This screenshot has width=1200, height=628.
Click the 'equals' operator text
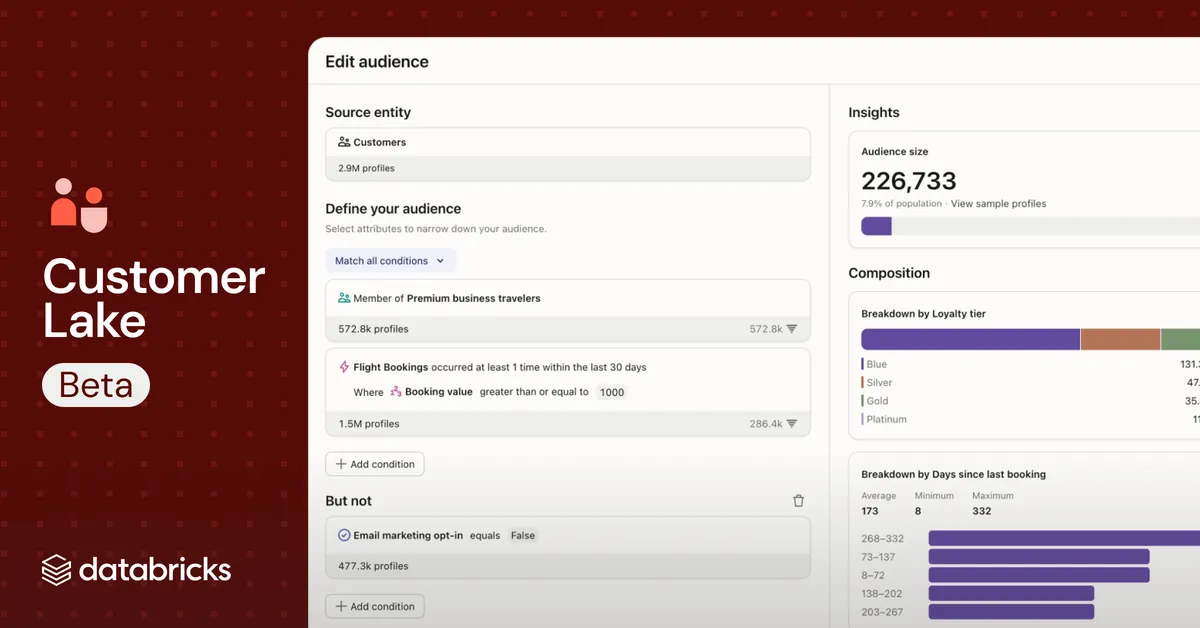point(485,535)
